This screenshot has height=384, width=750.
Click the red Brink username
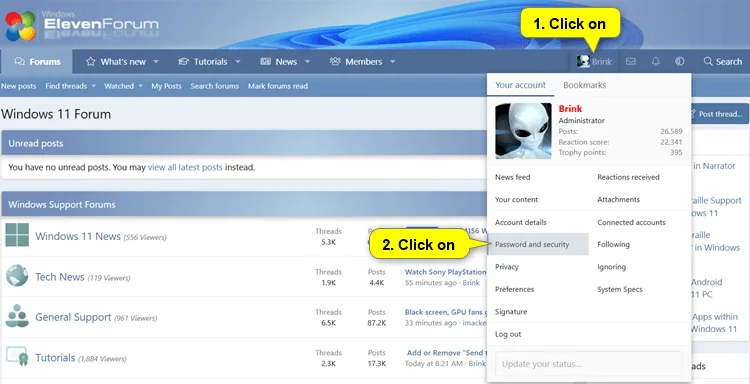[x=570, y=109]
